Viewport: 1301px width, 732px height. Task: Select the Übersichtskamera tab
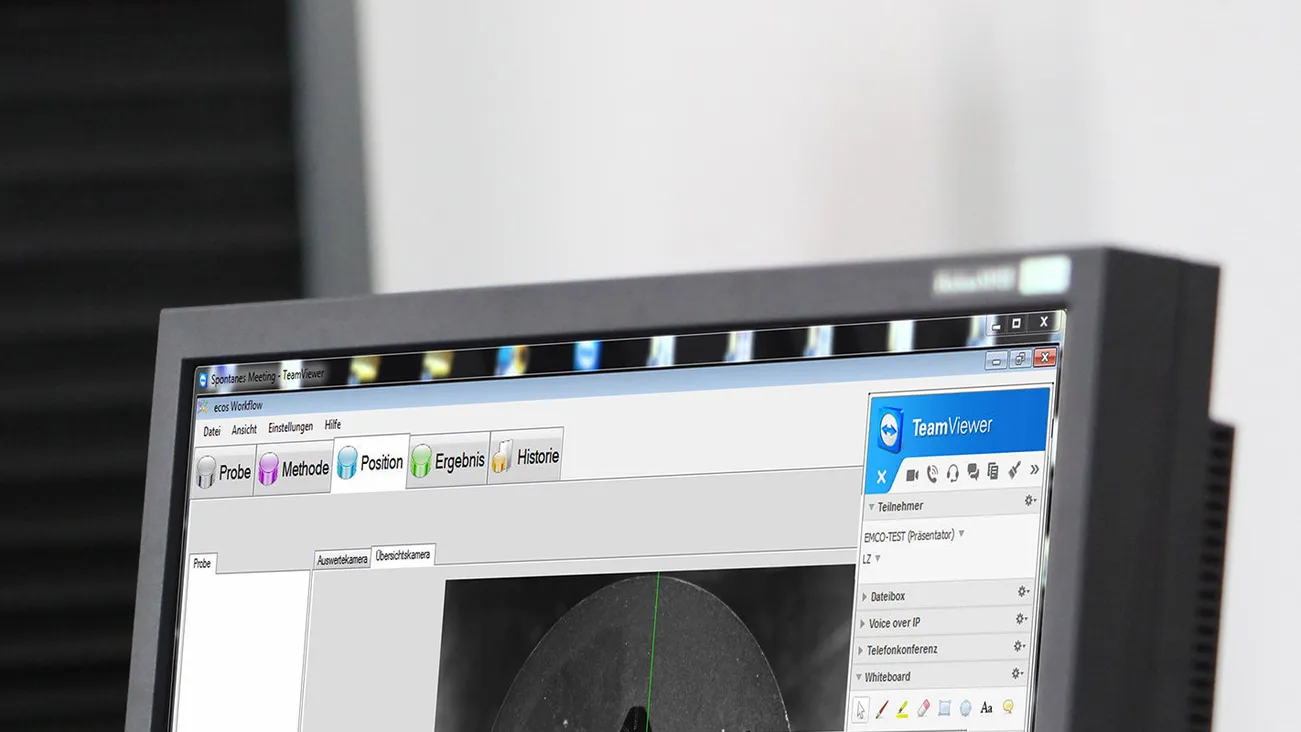403,555
